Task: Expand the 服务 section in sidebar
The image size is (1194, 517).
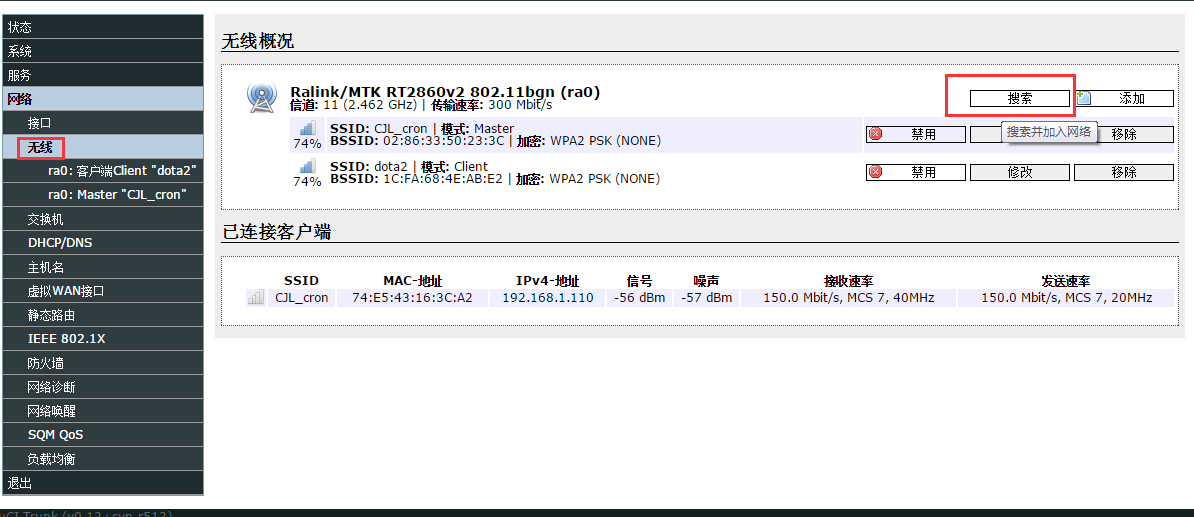Action: coord(20,75)
